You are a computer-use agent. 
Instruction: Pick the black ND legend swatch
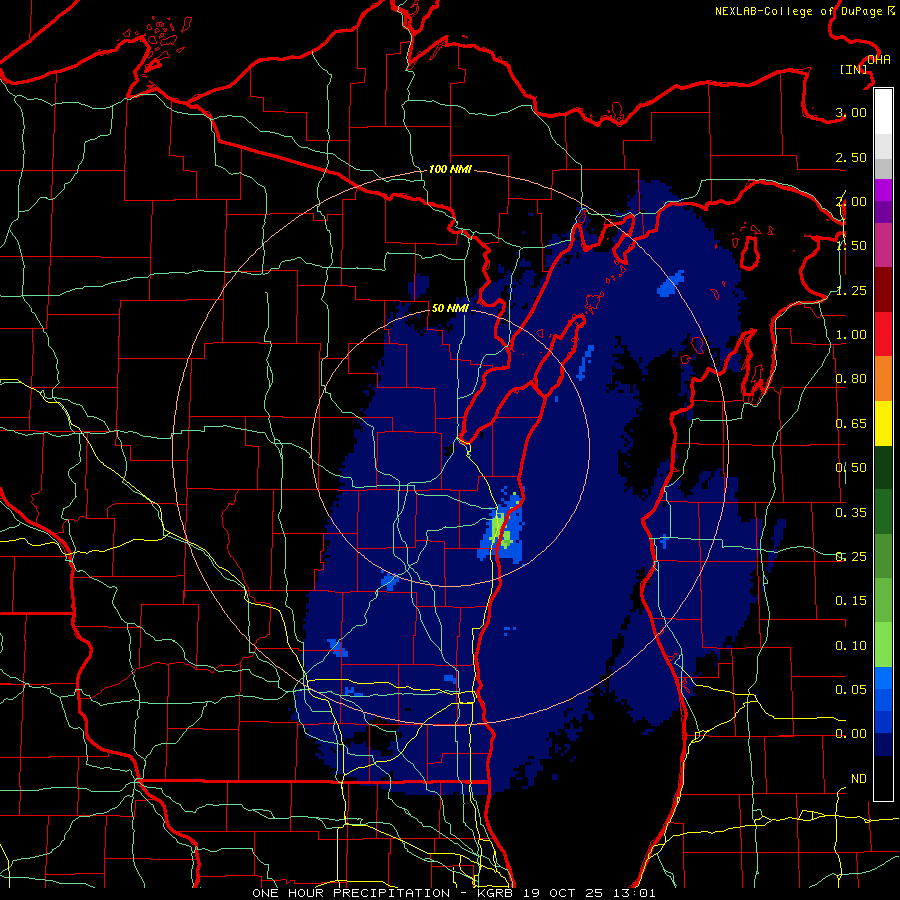click(x=883, y=778)
